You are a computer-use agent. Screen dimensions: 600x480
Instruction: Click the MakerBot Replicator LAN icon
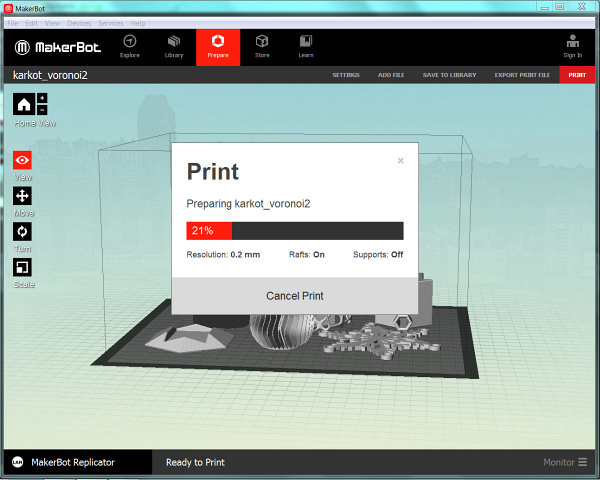[18, 462]
